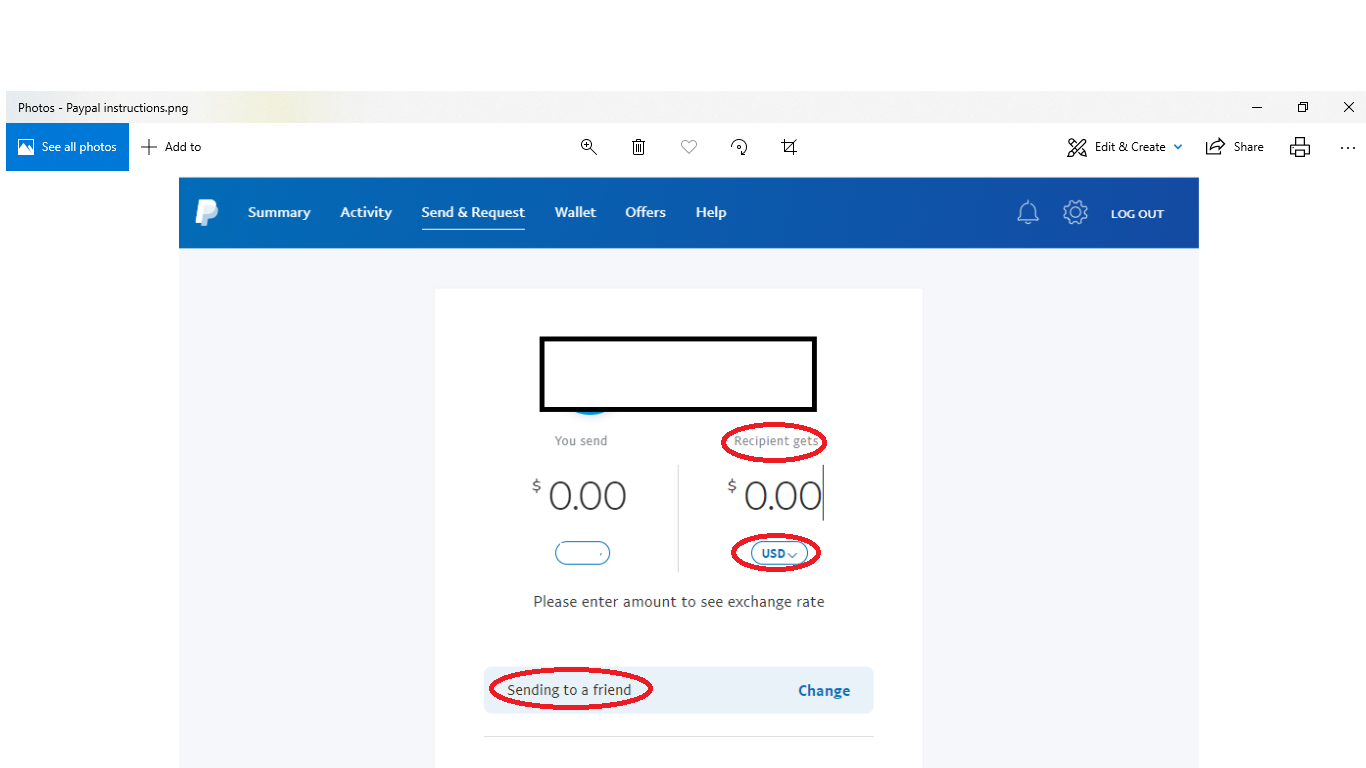Image resolution: width=1366 pixels, height=768 pixels.
Task: Open the Help tab
Action: click(711, 212)
